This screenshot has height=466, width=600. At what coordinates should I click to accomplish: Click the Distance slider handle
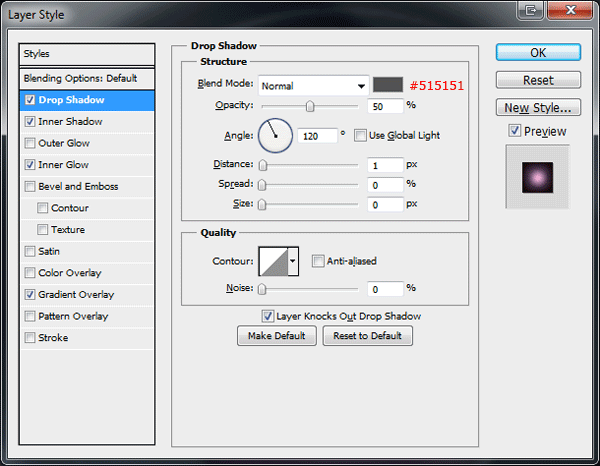[x=262, y=165]
